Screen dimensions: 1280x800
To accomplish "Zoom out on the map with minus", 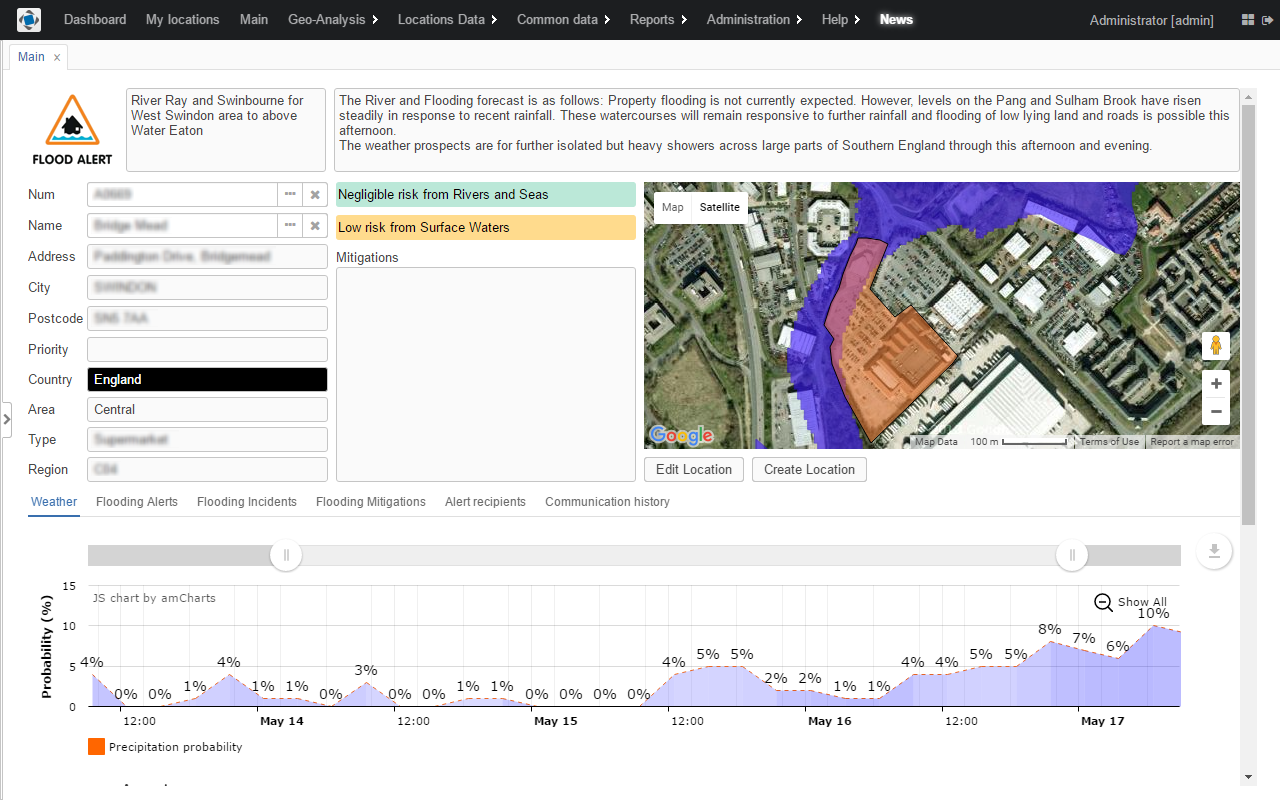I will coord(1216,411).
